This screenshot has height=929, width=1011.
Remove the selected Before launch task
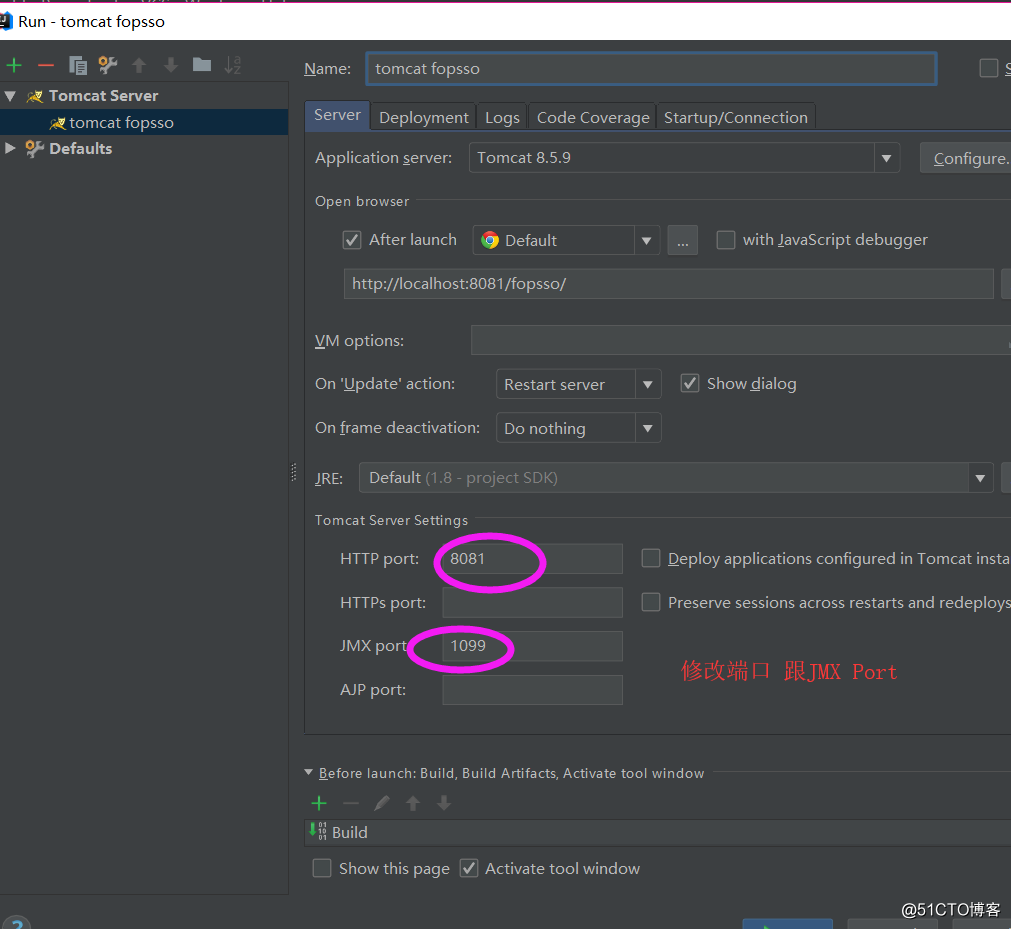click(351, 803)
